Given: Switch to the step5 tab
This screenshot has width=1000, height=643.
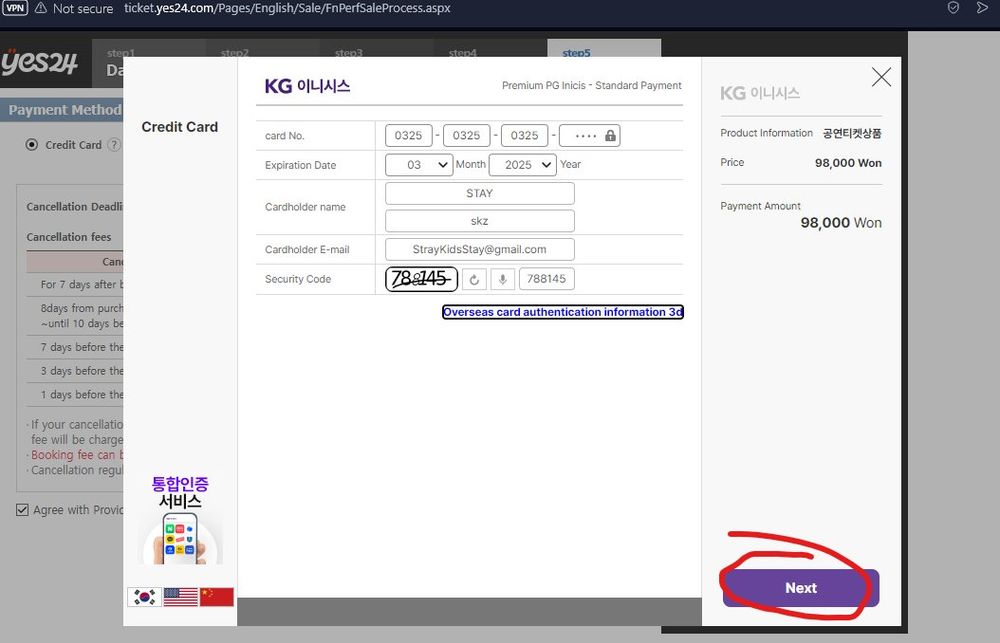Looking at the screenshot, I should pos(604,48).
